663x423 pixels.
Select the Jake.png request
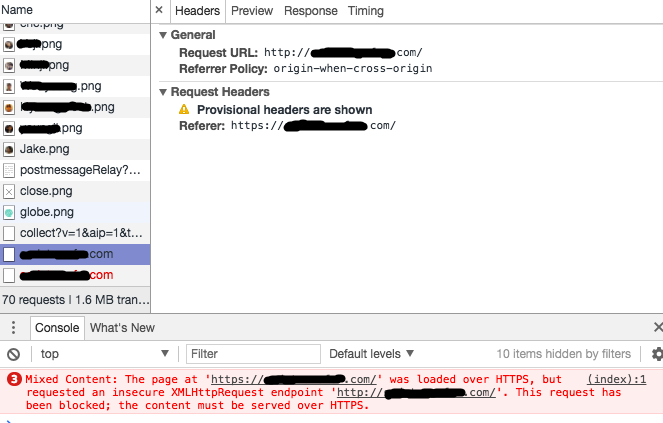click(x=75, y=149)
